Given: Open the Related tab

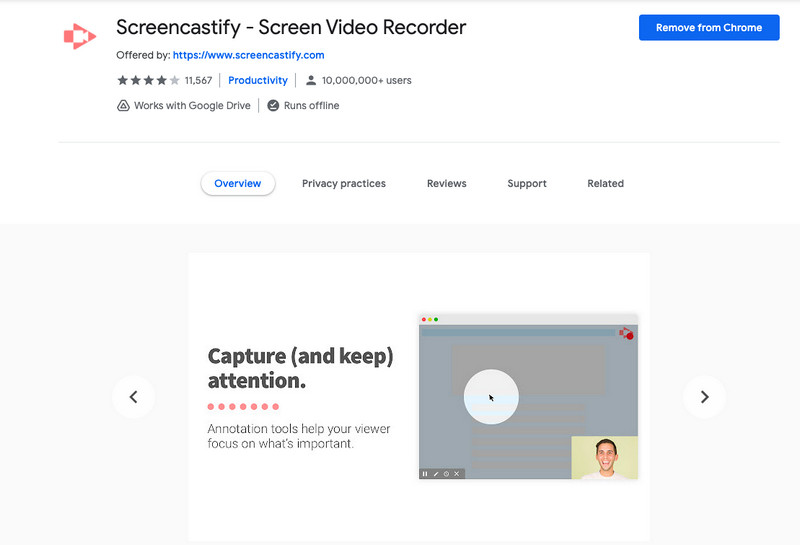Looking at the screenshot, I should 605,183.
